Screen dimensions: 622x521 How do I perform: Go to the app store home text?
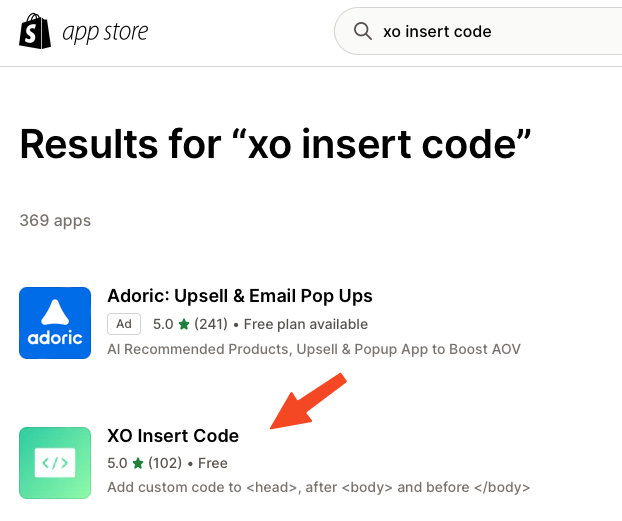point(105,32)
